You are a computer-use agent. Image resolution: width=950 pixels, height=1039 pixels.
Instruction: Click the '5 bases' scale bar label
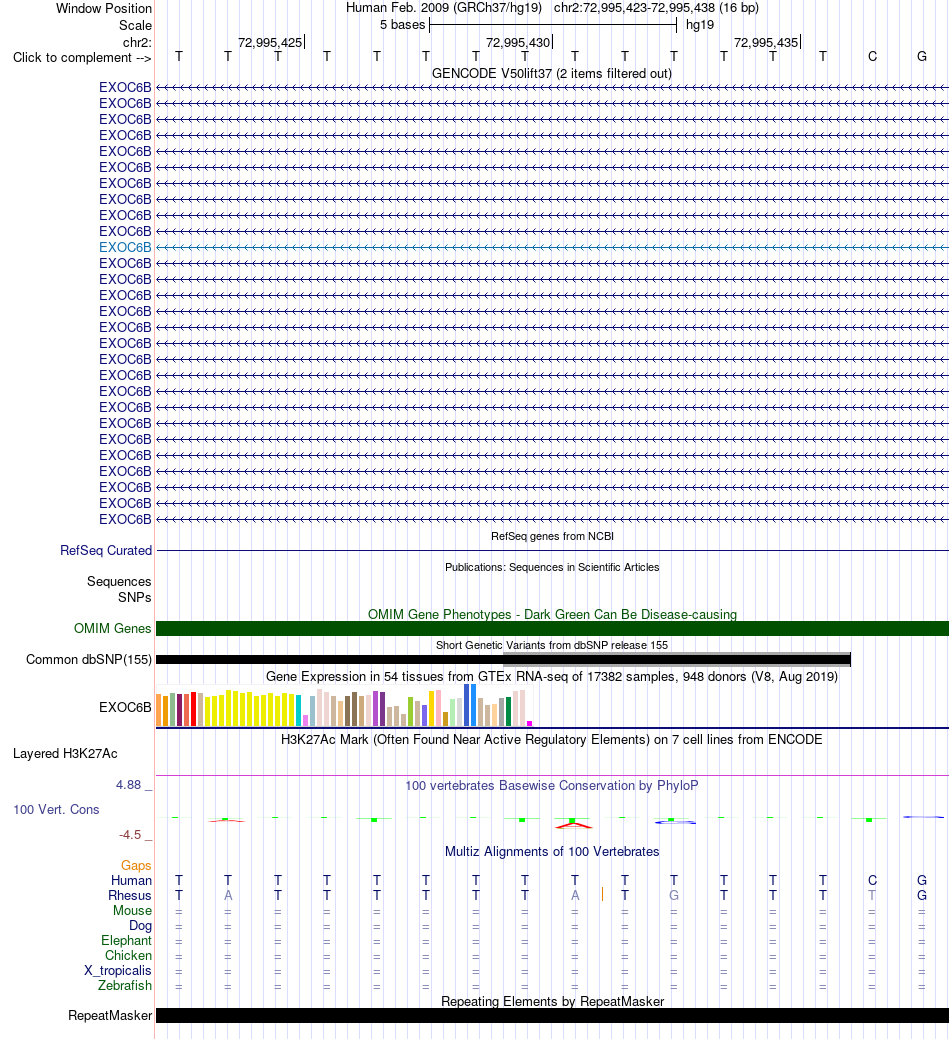[402, 25]
